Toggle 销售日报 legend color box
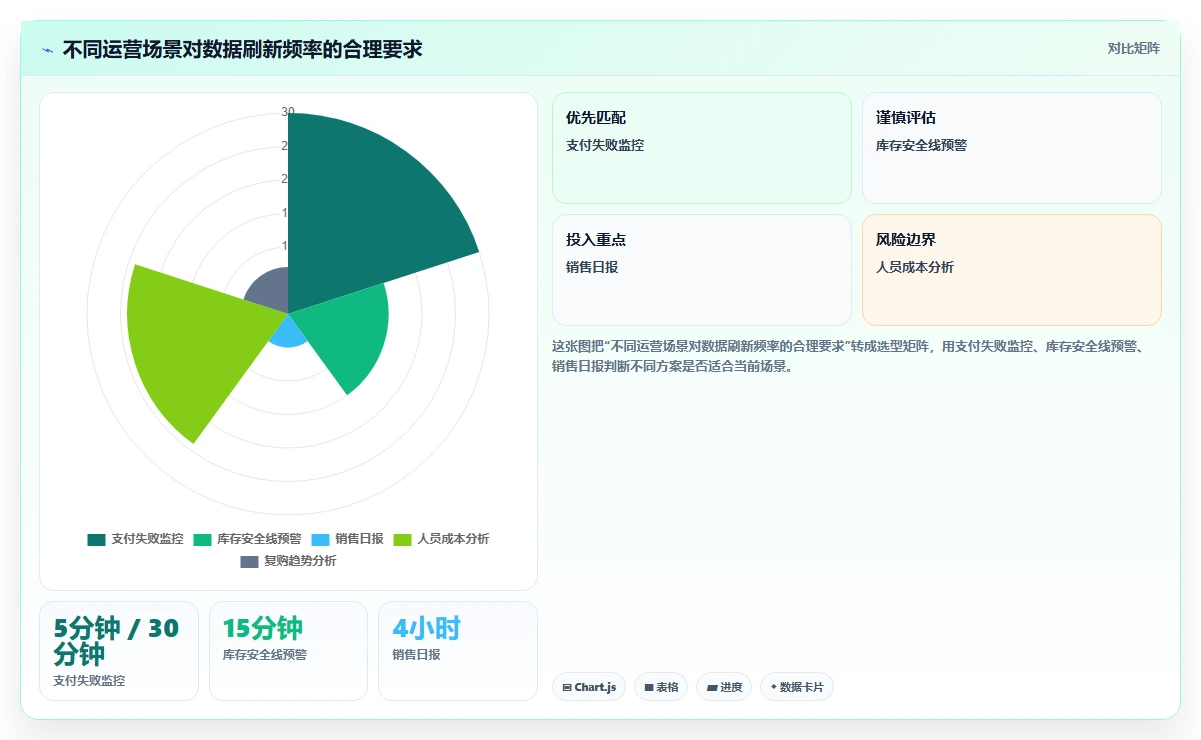The image size is (1201, 740). [x=320, y=539]
